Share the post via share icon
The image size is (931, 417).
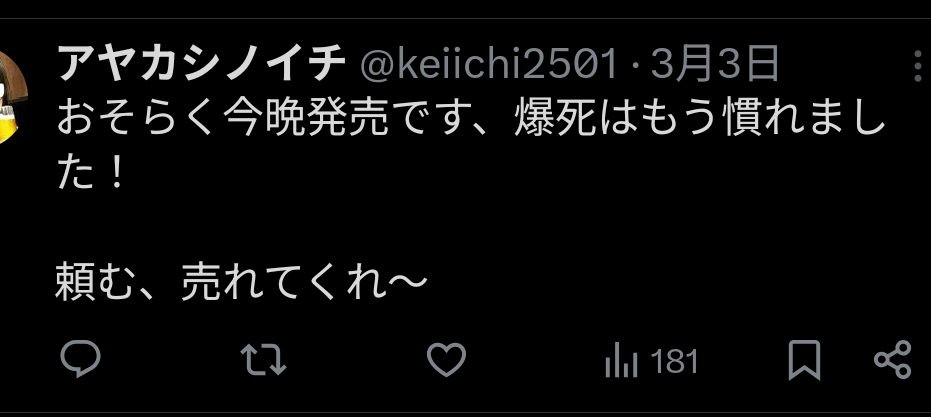point(892,360)
